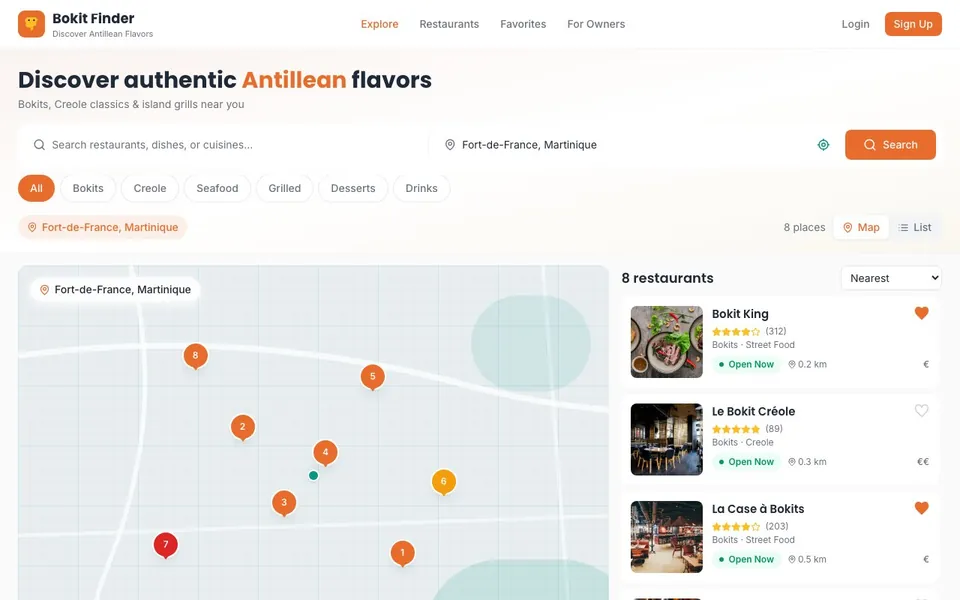Favorite Le Bokit Créole heart icon
The image size is (960, 600).
pyautogui.click(x=921, y=410)
